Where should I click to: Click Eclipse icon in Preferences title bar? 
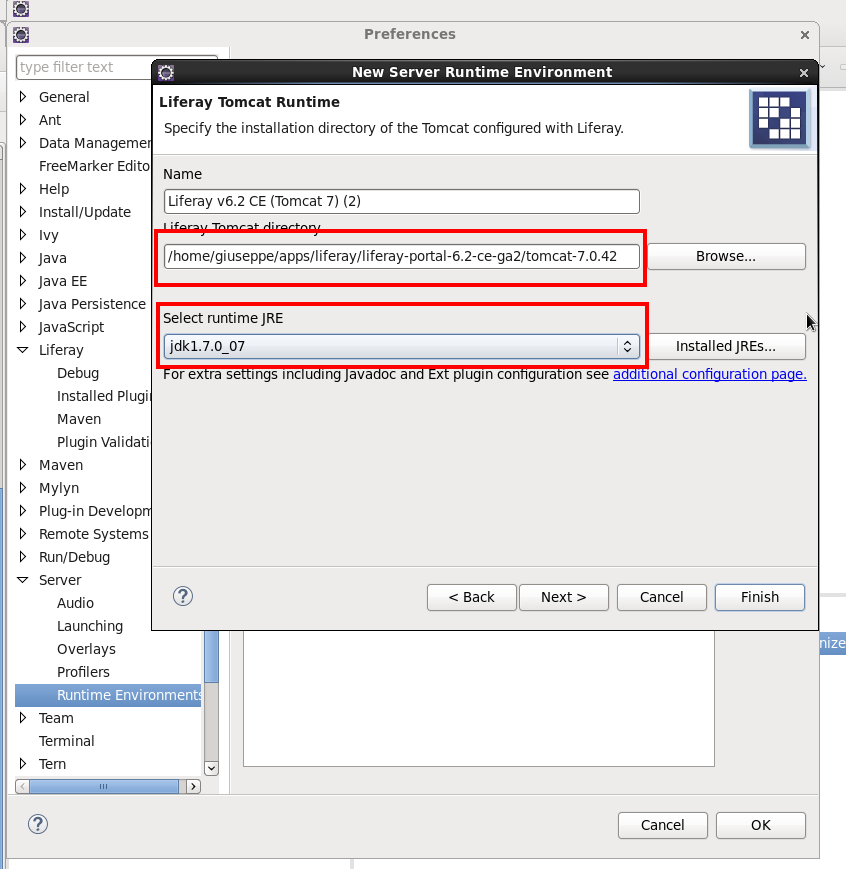tap(21, 35)
